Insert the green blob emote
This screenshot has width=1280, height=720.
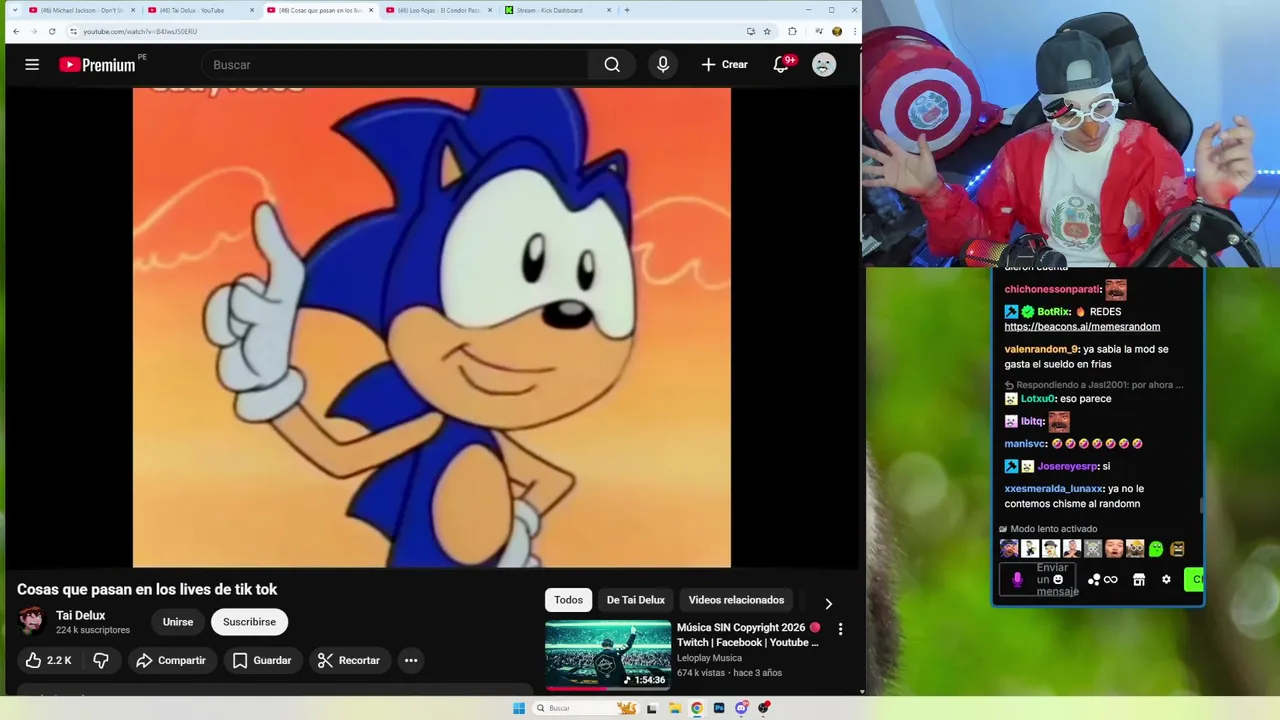(x=1156, y=548)
